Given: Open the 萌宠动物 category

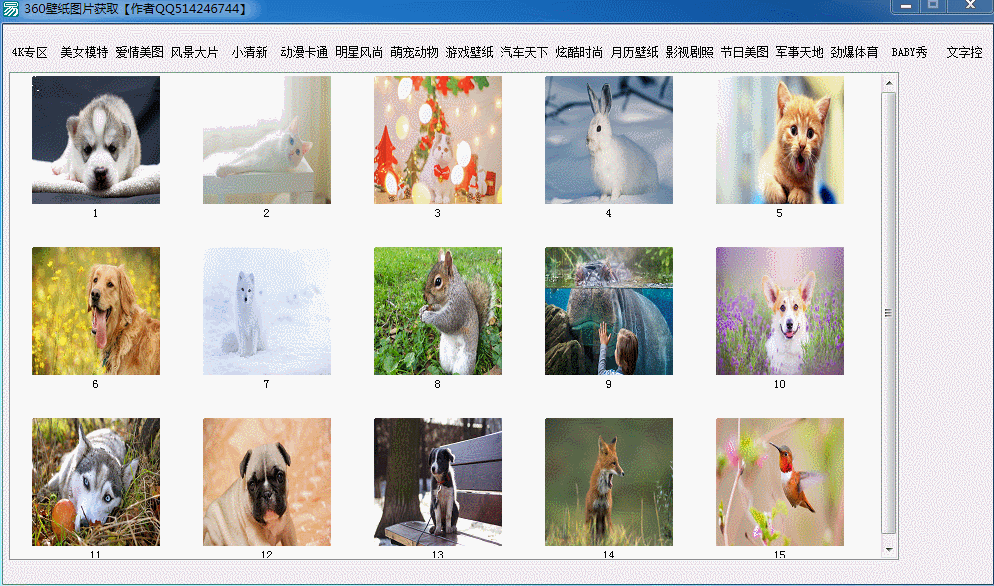Looking at the screenshot, I should pyautogui.click(x=414, y=52).
